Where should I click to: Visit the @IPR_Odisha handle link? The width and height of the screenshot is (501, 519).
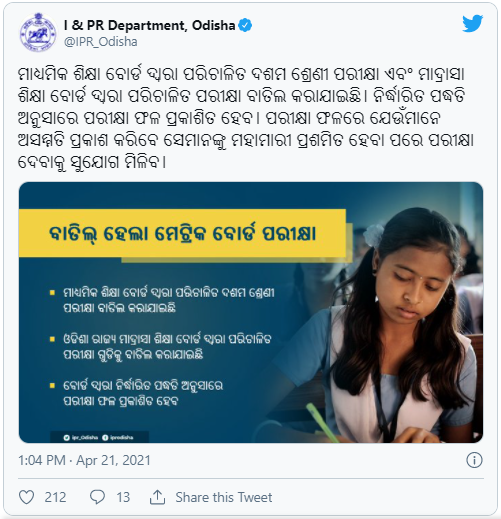100,42
